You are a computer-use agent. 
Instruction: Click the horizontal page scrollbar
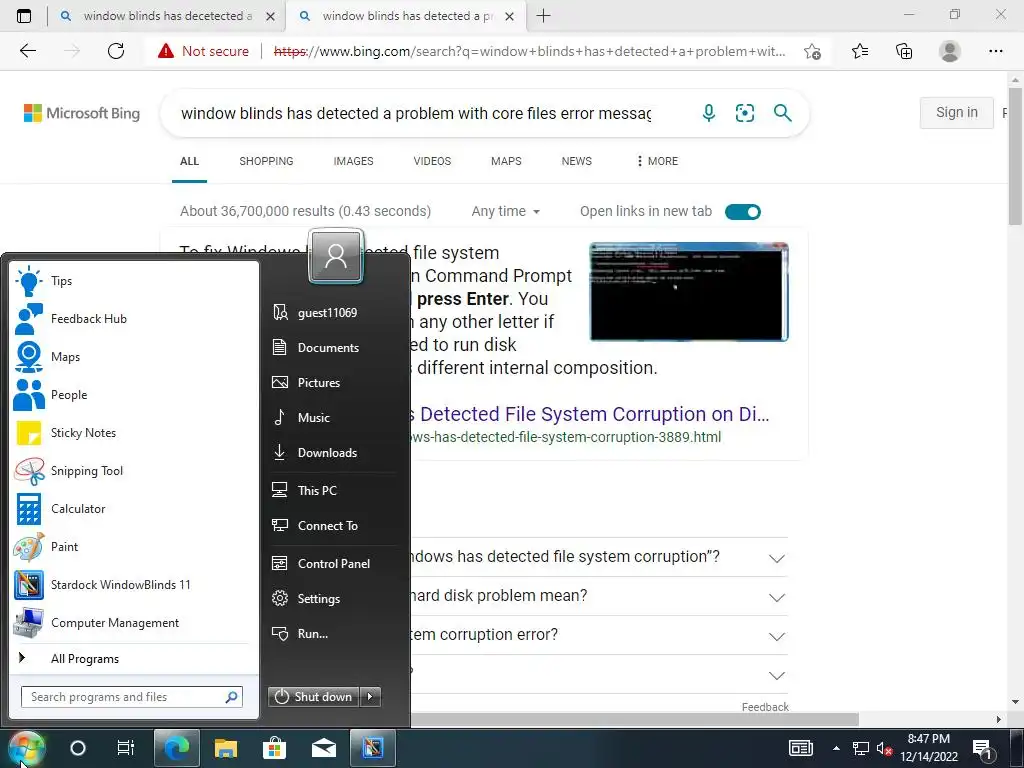click(633, 719)
